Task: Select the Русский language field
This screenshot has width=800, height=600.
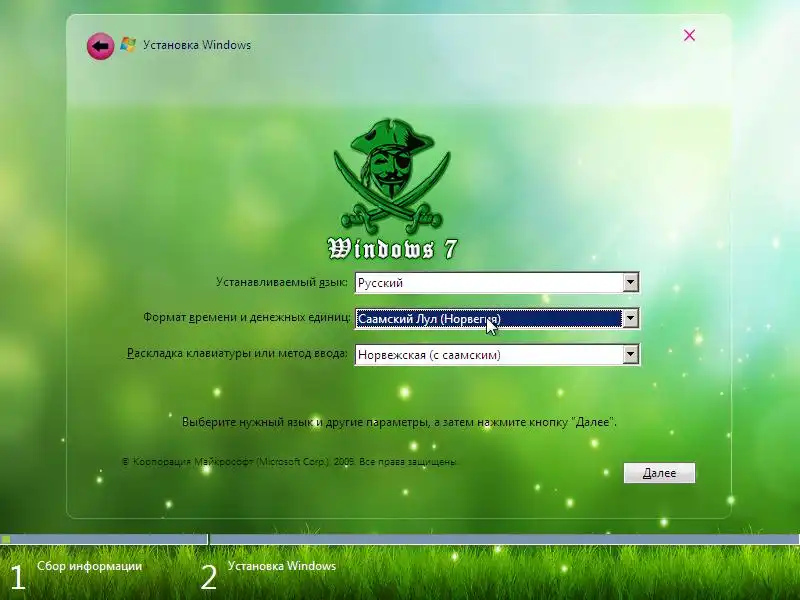Action: coord(497,282)
